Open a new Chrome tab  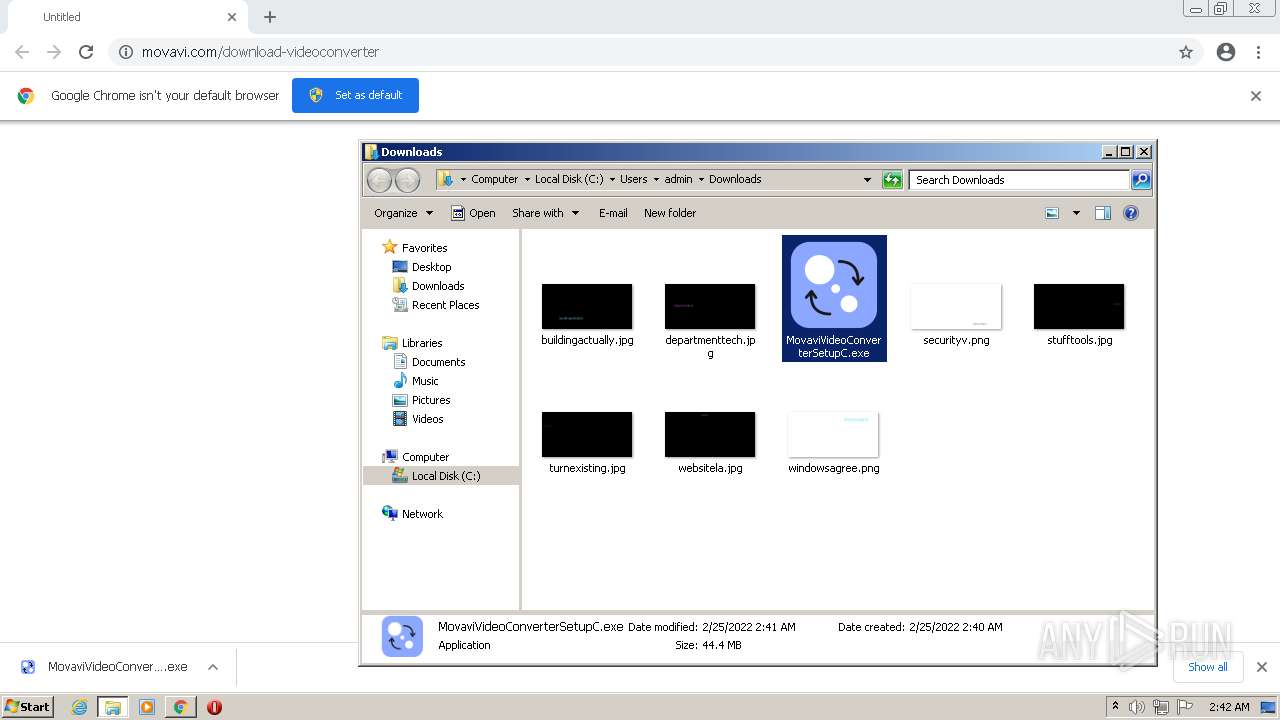tap(270, 17)
